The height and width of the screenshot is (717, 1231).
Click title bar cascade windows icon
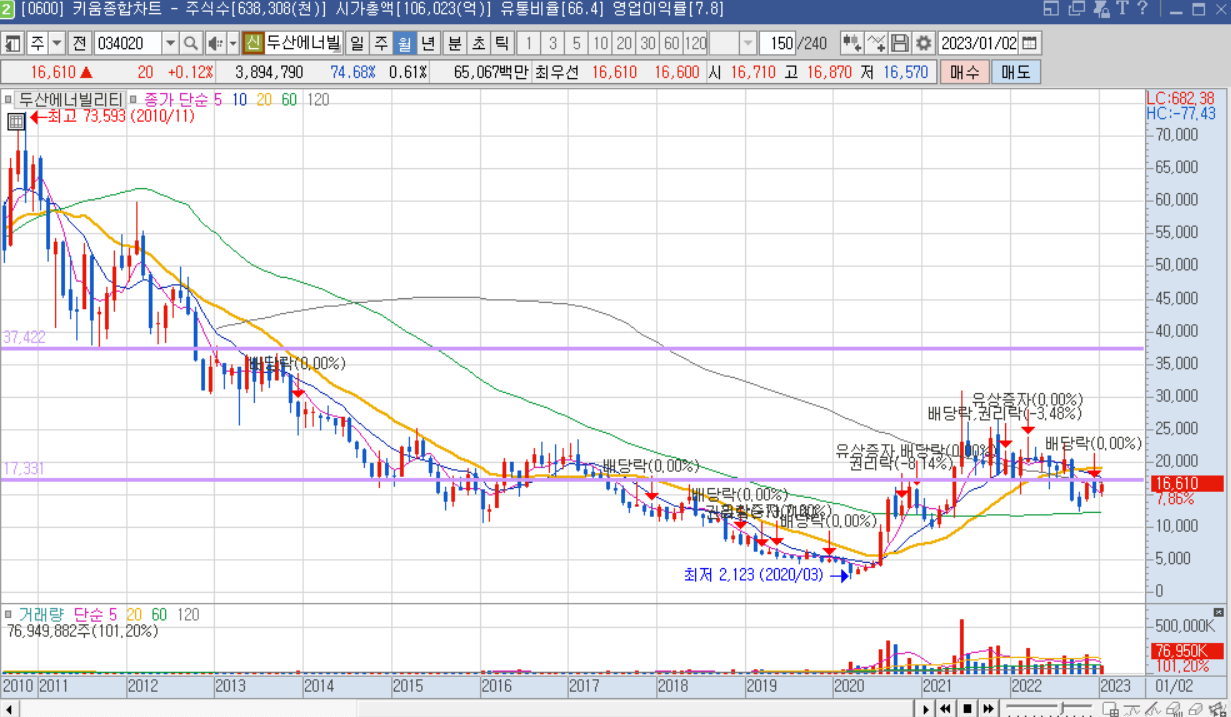(x=1076, y=9)
